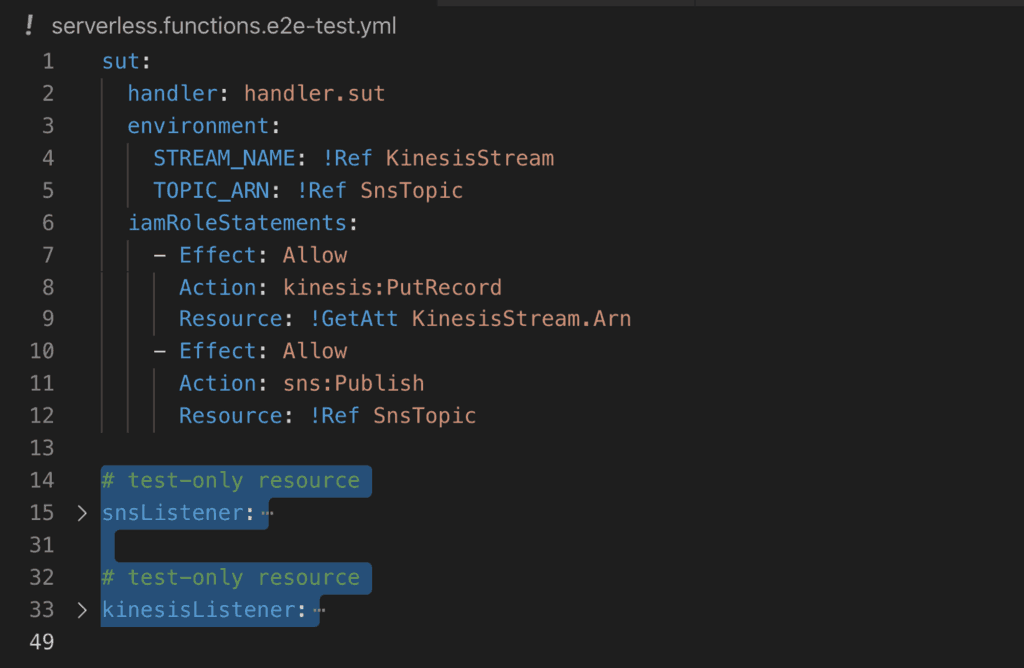The width and height of the screenshot is (1024, 668).
Task: Click the YAML exclamation file icon in tab
Action: 29,26
